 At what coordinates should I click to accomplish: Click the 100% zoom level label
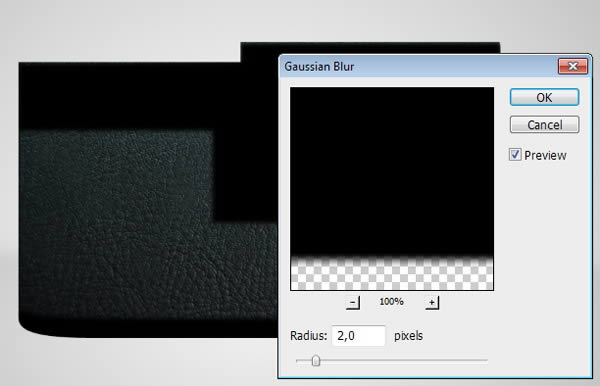pos(391,301)
